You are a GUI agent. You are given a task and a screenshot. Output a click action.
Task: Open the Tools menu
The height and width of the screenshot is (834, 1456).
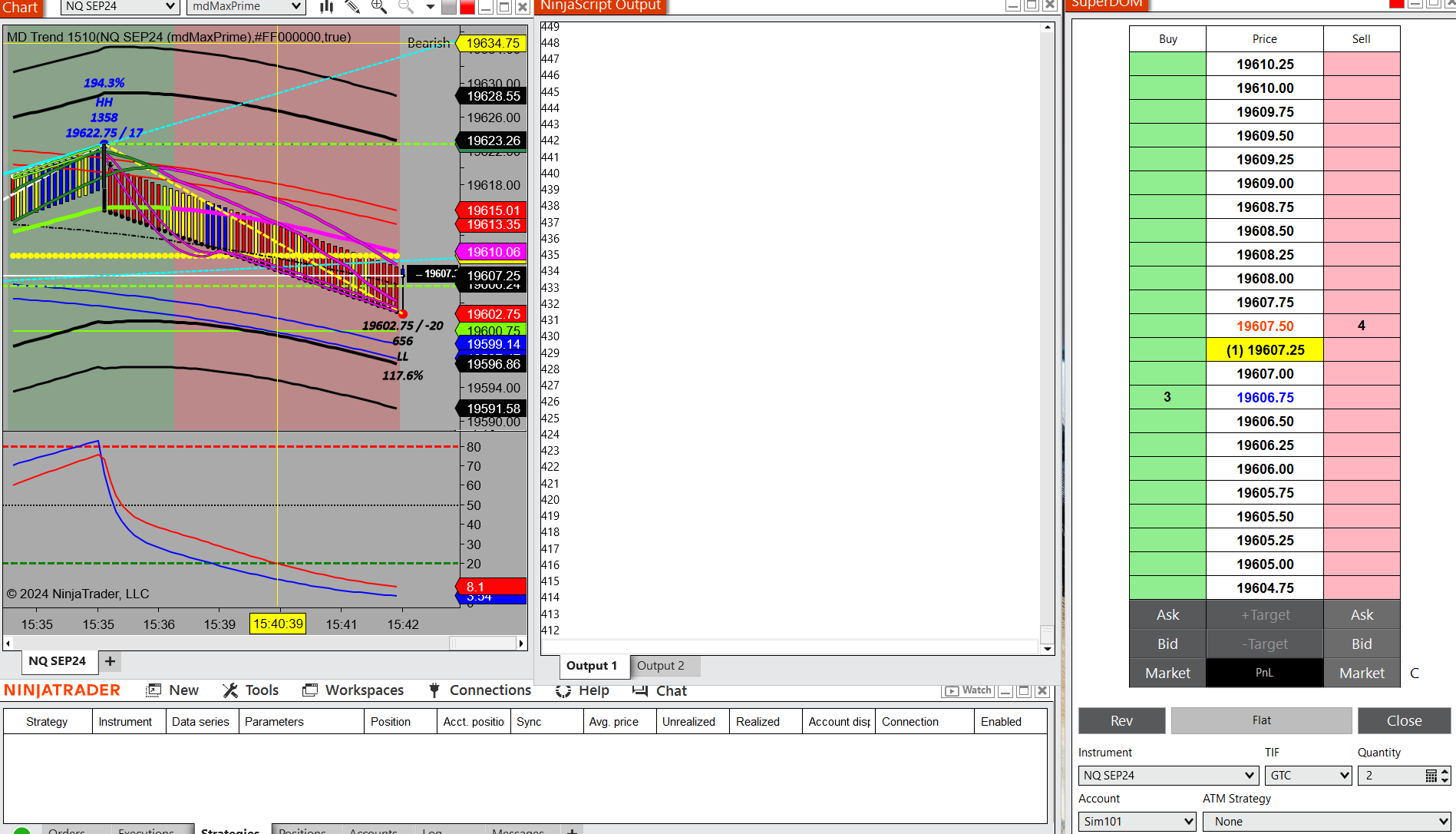point(262,690)
